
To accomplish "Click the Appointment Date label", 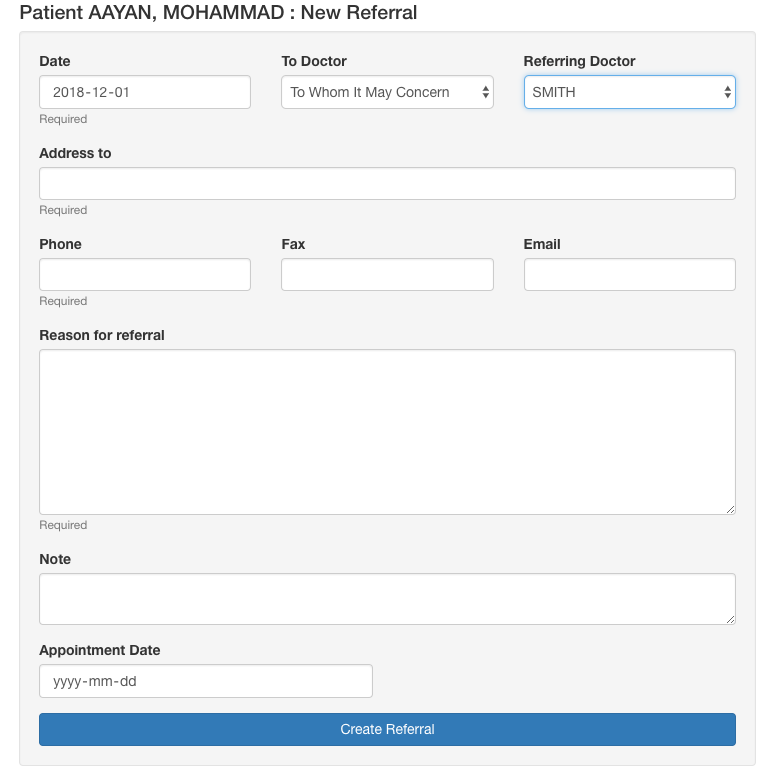I will coord(100,650).
